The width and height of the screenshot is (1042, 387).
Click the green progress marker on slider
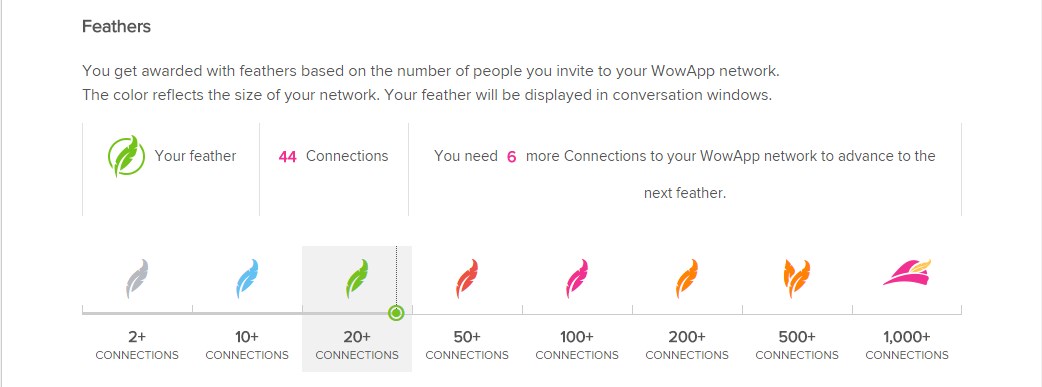coord(396,313)
